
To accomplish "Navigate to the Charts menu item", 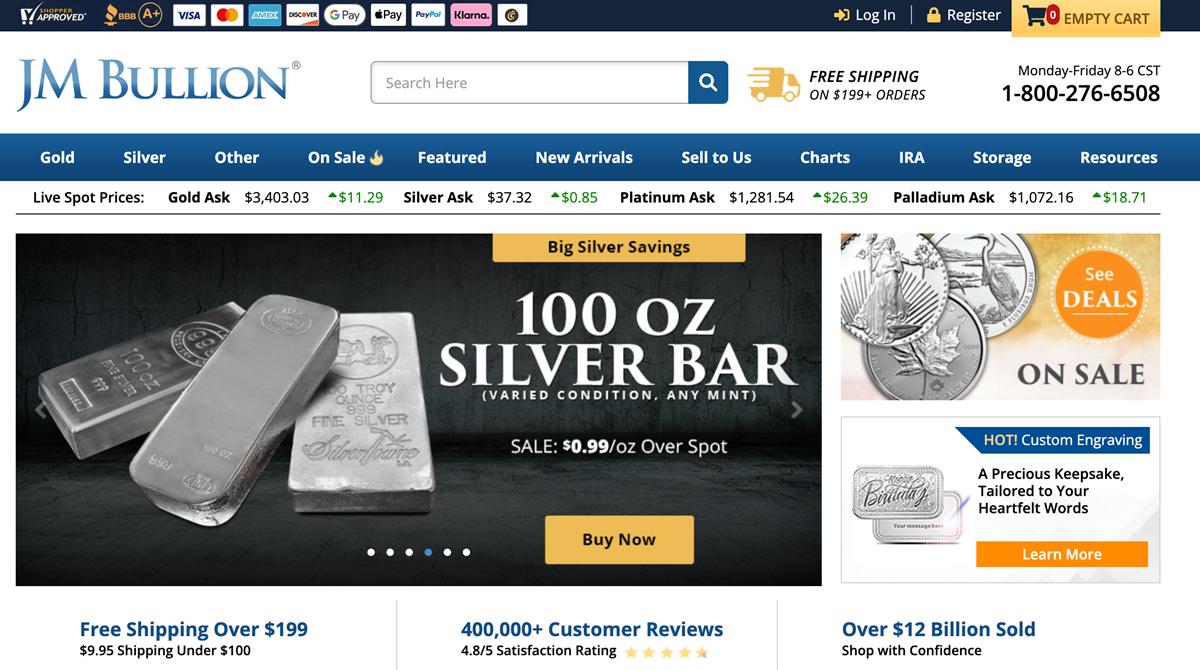I will tap(824, 157).
